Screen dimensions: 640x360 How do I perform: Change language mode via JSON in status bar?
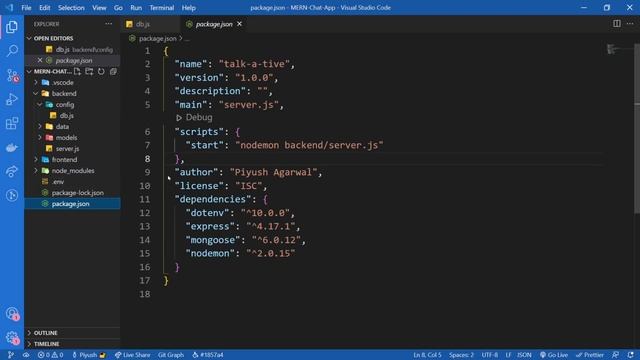pos(524,355)
